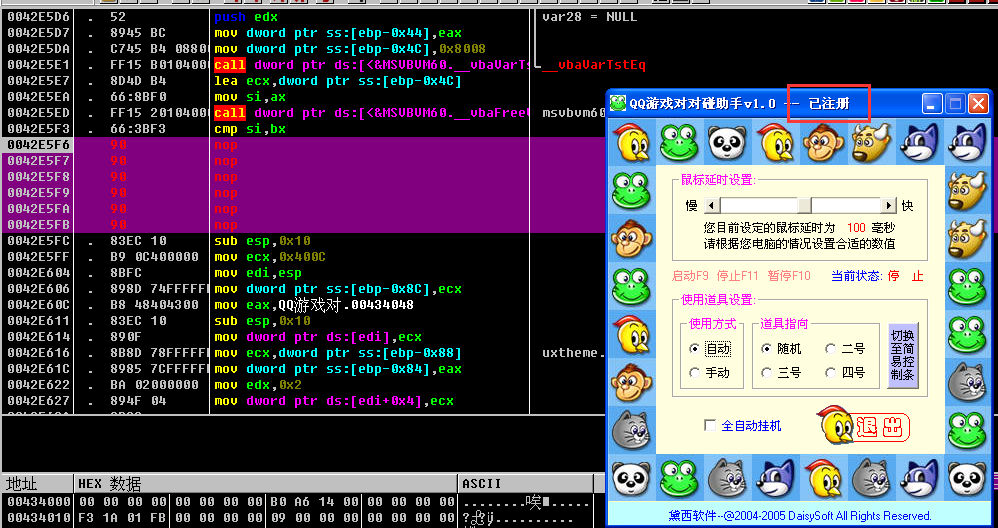This screenshot has height=528, width=998.
Task: Click the 黛西软件 DaisySoft copyright footer
Action: (x=800, y=516)
